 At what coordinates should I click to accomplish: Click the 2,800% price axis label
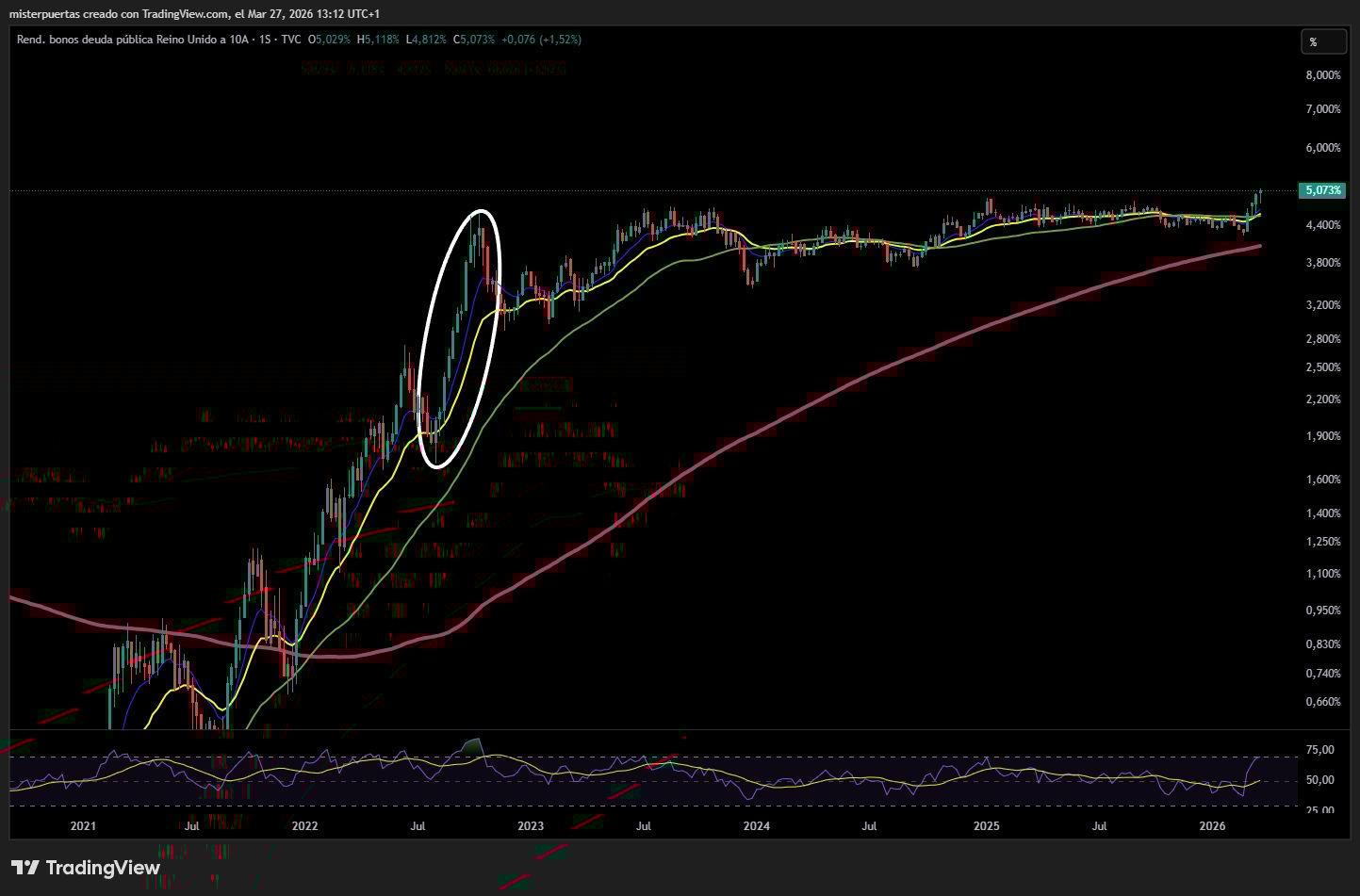tap(1323, 339)
